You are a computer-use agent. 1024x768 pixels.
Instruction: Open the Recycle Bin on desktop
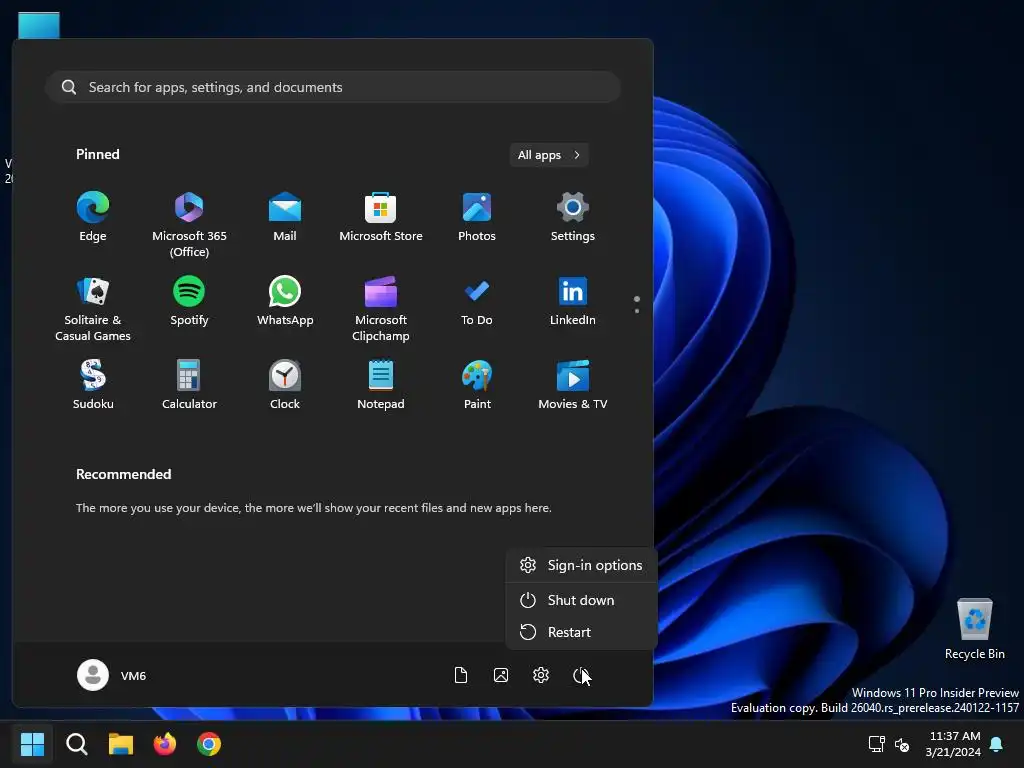point(974,629)
